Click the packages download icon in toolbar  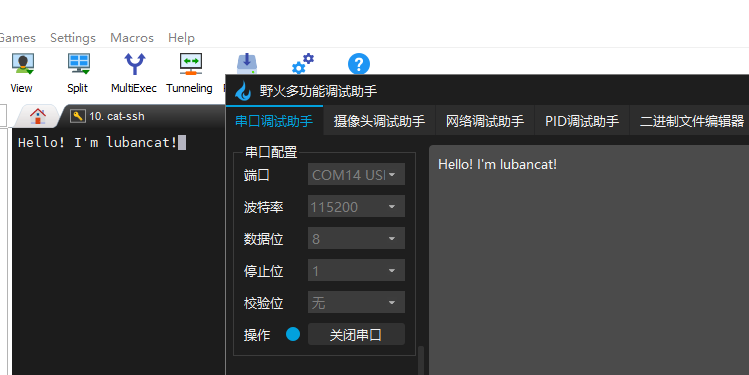[247, 64]
